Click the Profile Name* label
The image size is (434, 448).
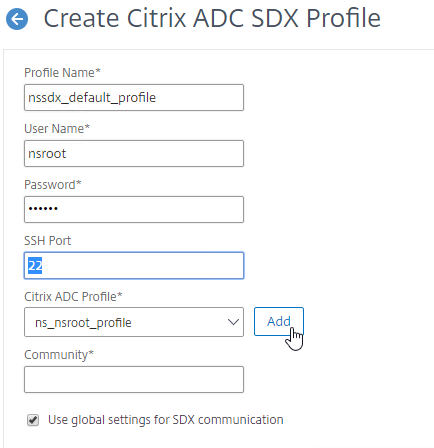62,73
